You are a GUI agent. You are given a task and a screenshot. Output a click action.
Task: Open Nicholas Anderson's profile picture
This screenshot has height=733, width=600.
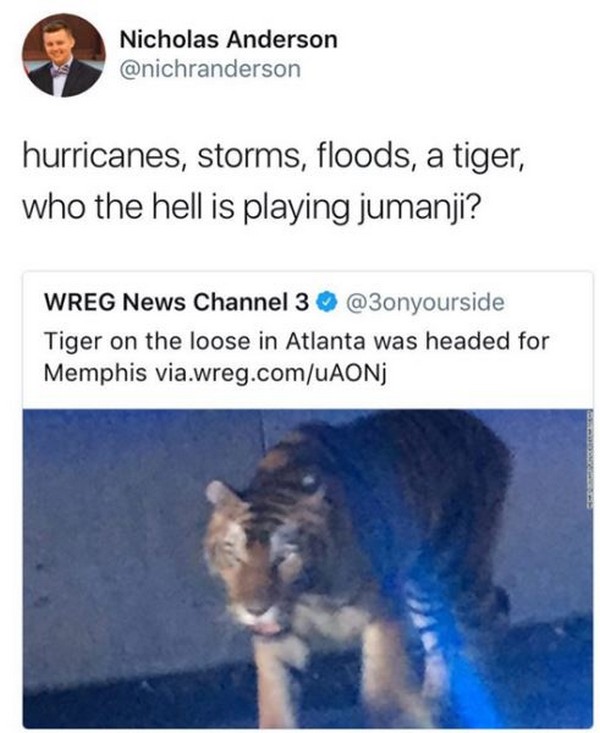pos(64,55)
